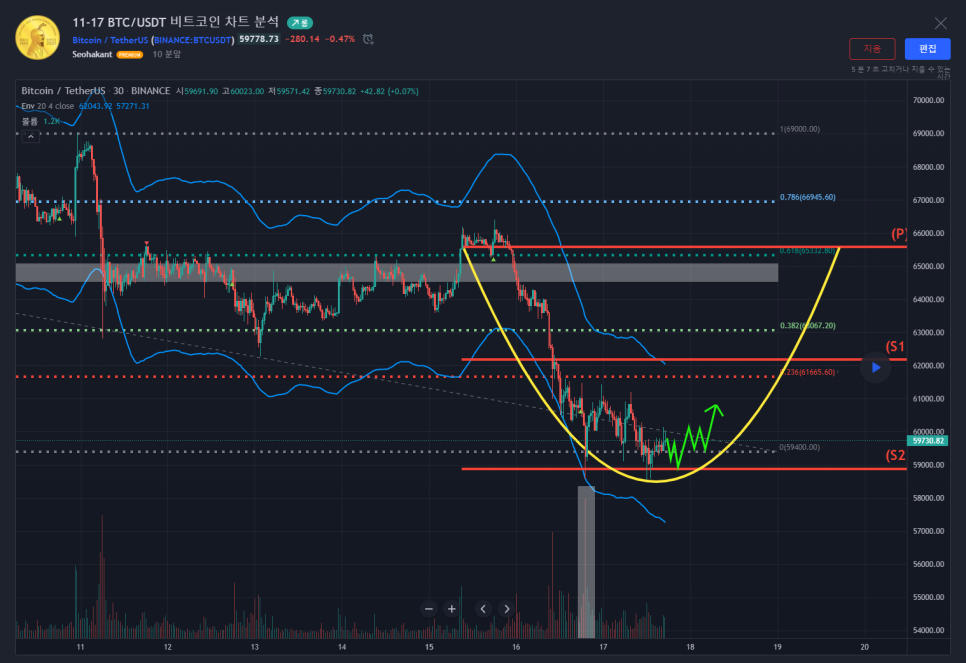Click the zoom out minus button
This screenshot has width=966, height=663.
point(429,608)
